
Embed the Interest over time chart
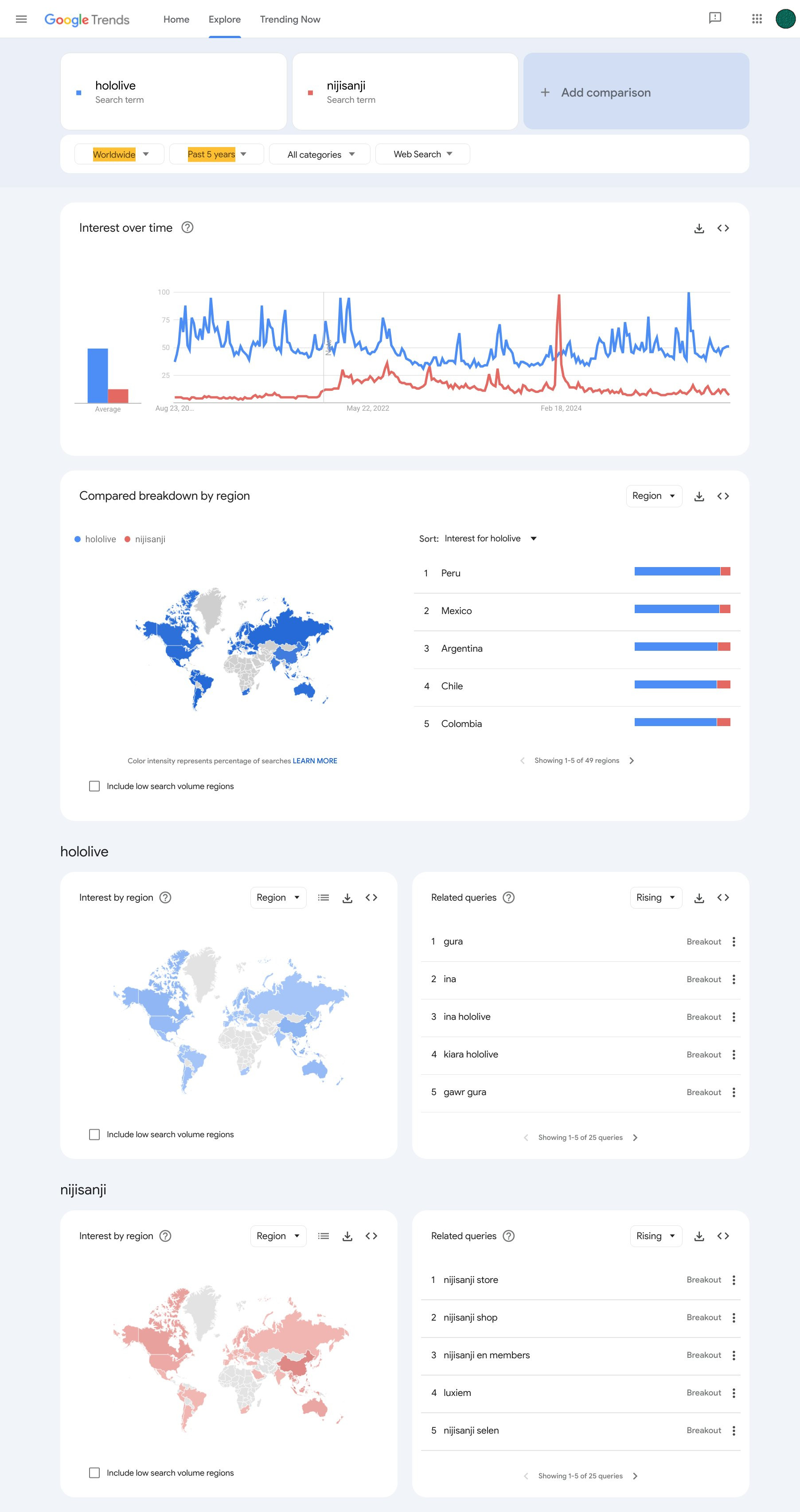click(x=723, y=228)
